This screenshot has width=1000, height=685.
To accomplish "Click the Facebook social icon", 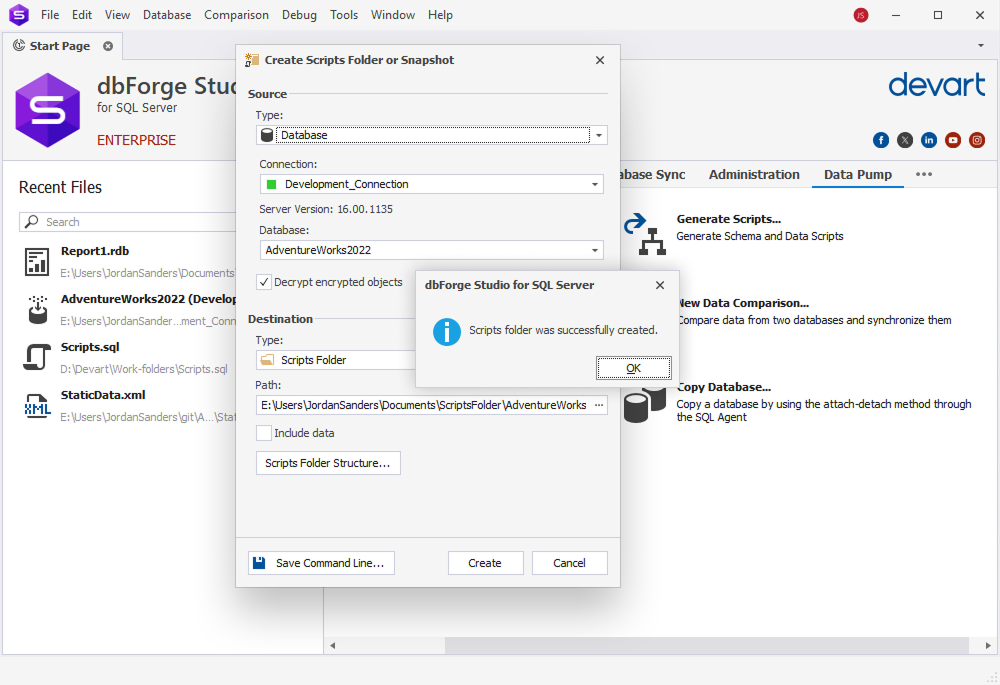I will coord(881,140).
